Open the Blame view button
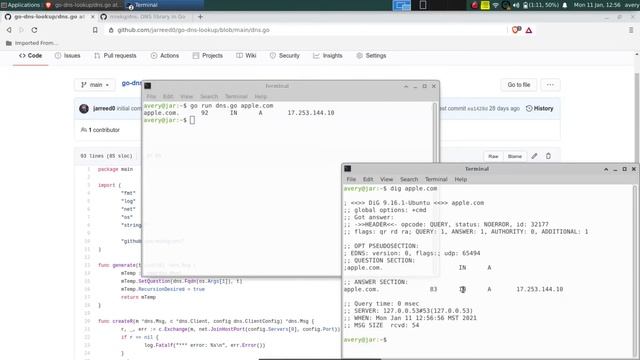The width and height of the screenshot is (640, 360). [514, 156]
